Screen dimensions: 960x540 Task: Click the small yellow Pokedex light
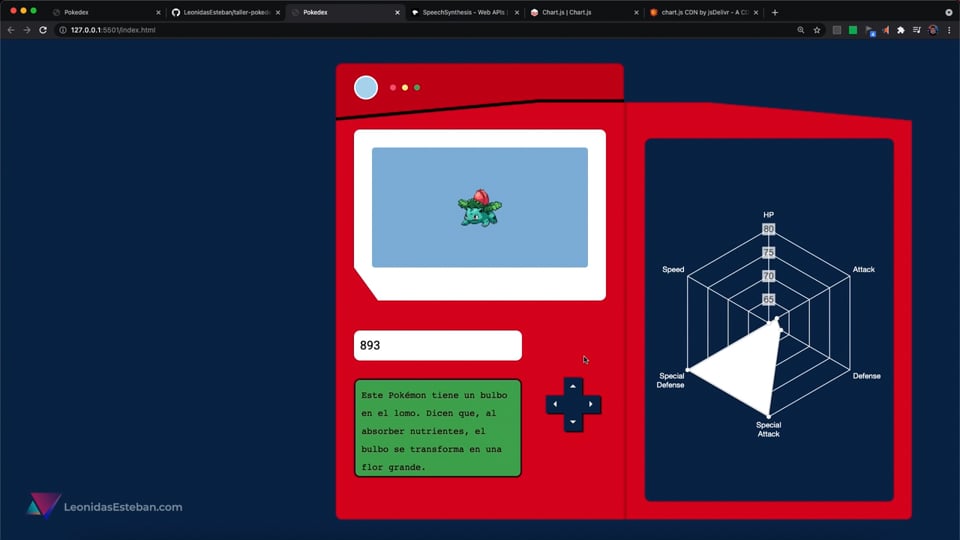[405, 88]
